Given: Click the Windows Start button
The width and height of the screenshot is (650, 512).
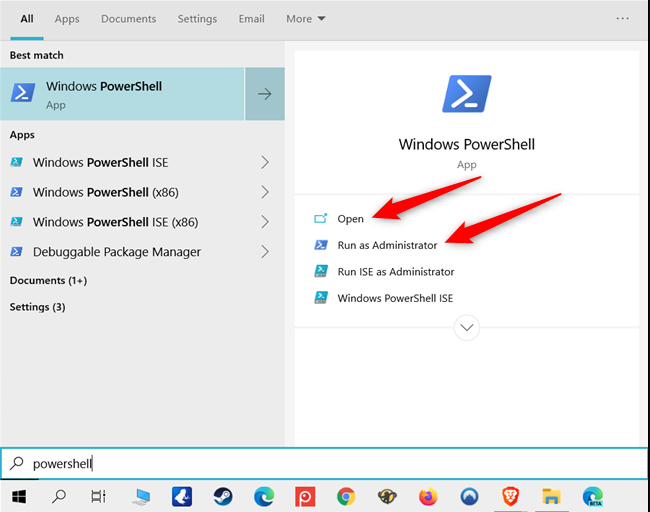Looking at the screenshot, I should 18,496.
